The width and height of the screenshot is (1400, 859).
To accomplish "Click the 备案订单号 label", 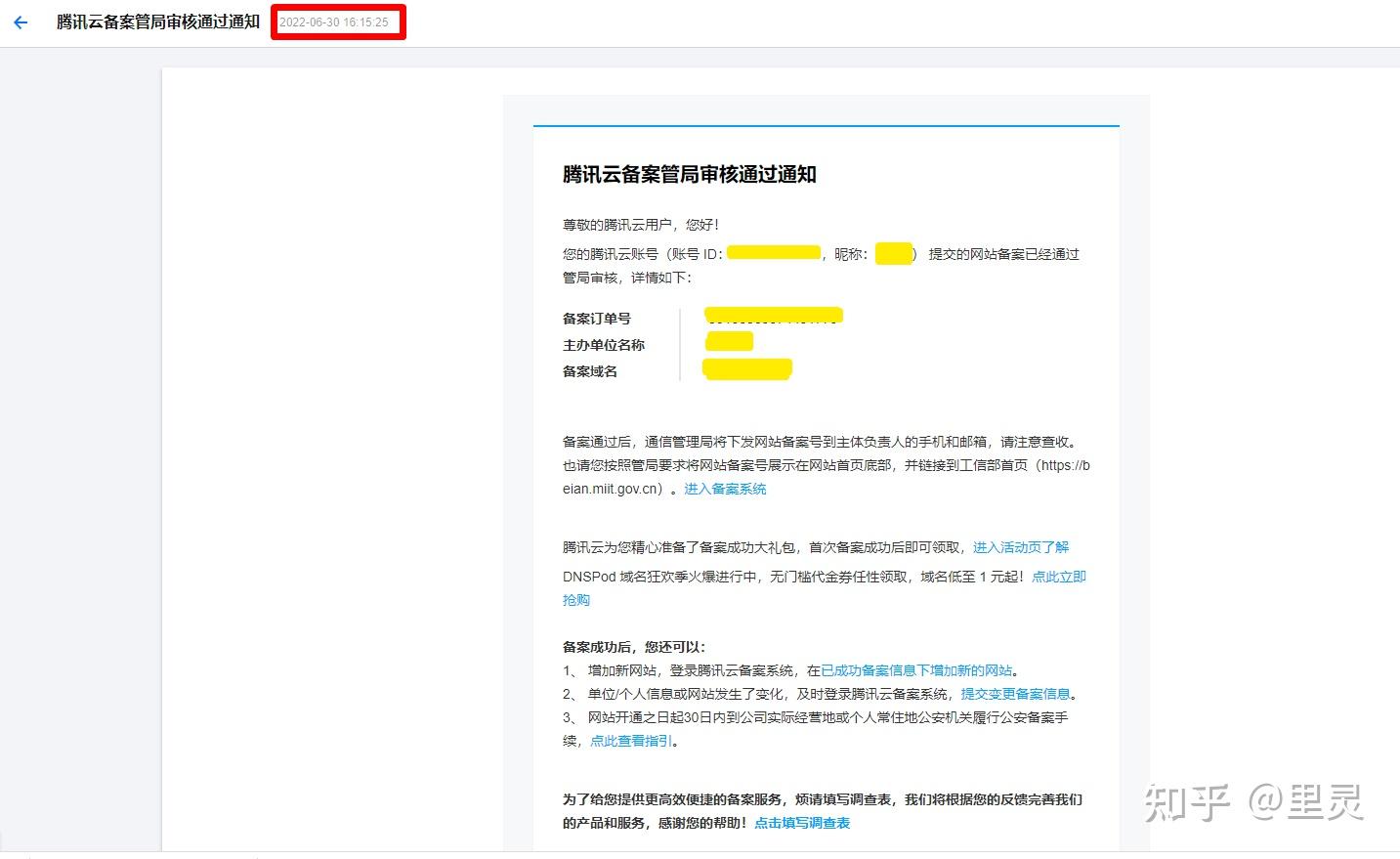I will [x=597, y=319].
